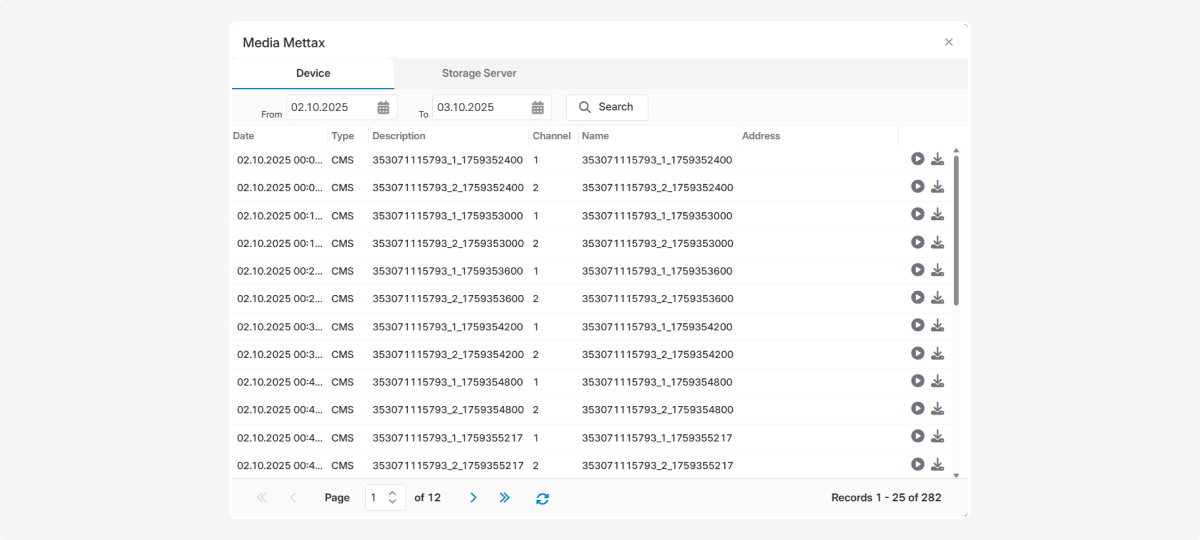Refresh the records list

[542, 498]
